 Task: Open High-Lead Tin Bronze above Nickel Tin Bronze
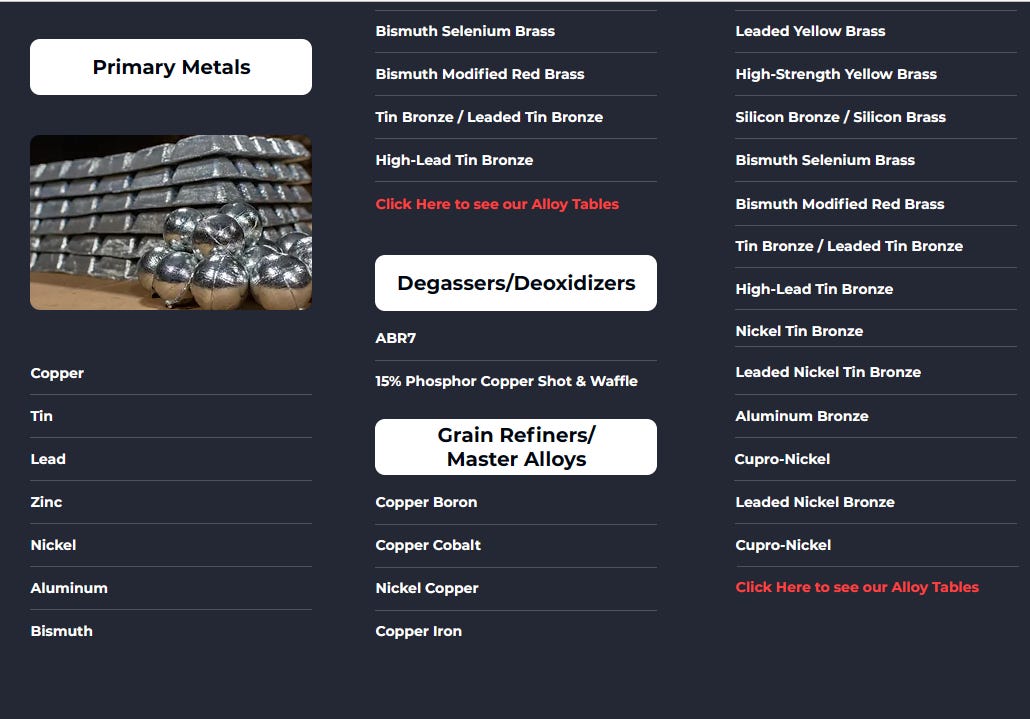(814, 289)
